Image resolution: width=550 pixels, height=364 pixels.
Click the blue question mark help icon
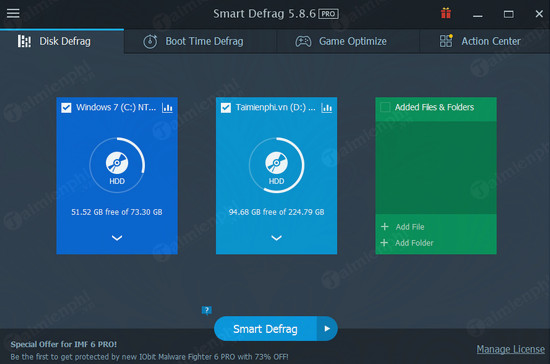(x=207, y=310)
